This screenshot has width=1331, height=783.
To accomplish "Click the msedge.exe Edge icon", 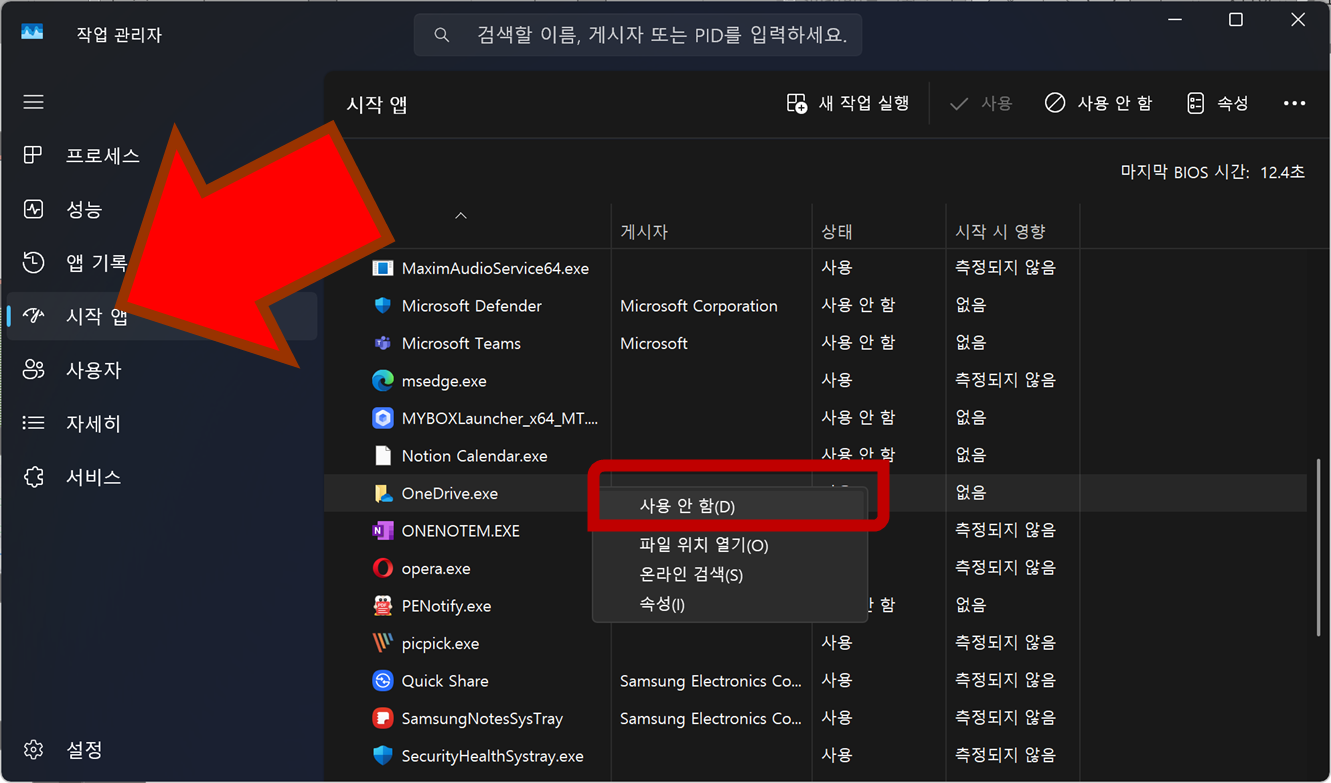I will pos(383,381).
